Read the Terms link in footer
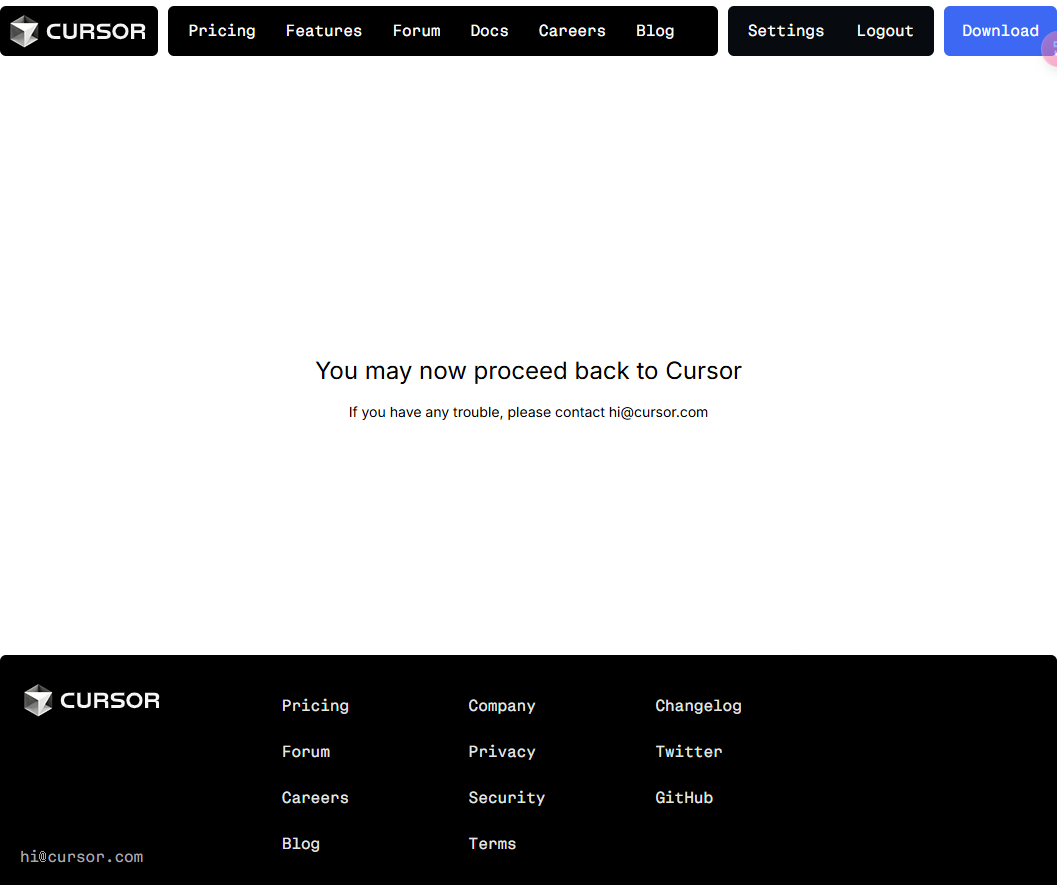 (x=492, y=844)
